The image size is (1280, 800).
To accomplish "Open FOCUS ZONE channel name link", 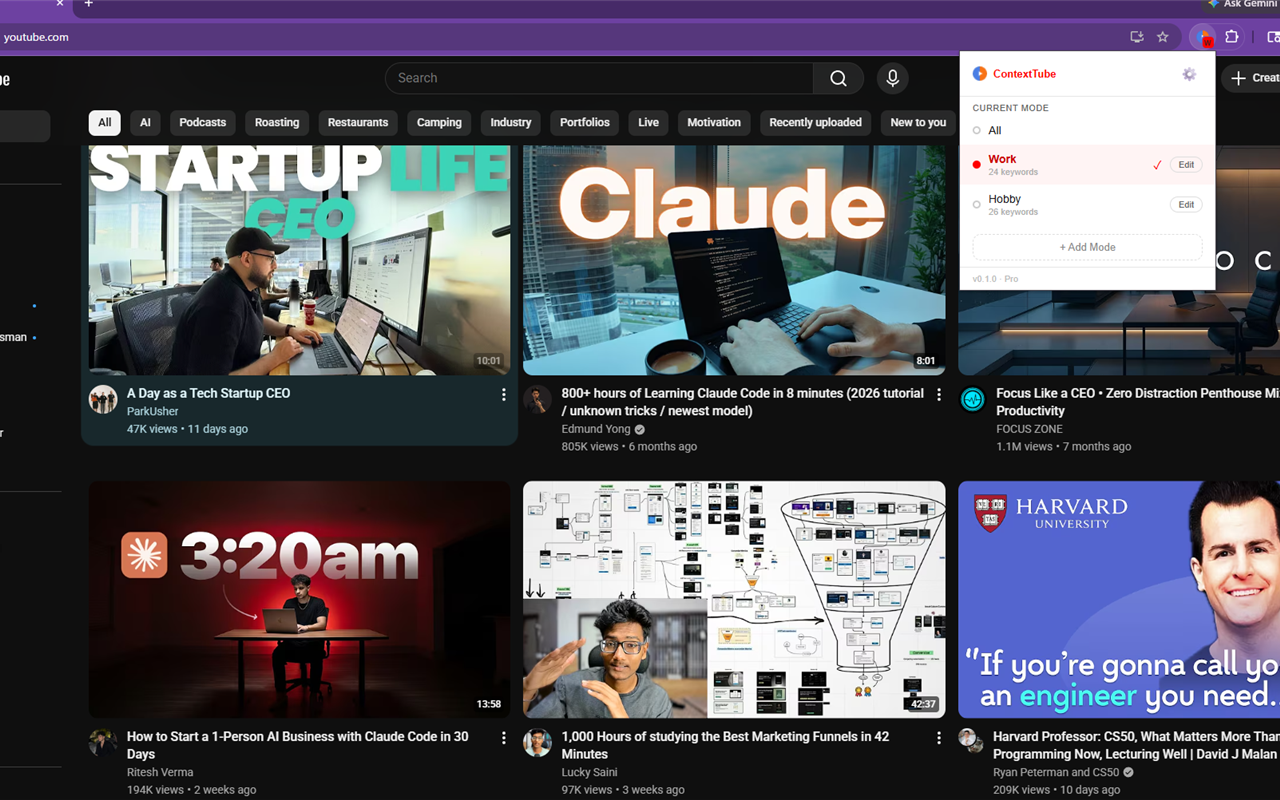I will (1029, 429).
